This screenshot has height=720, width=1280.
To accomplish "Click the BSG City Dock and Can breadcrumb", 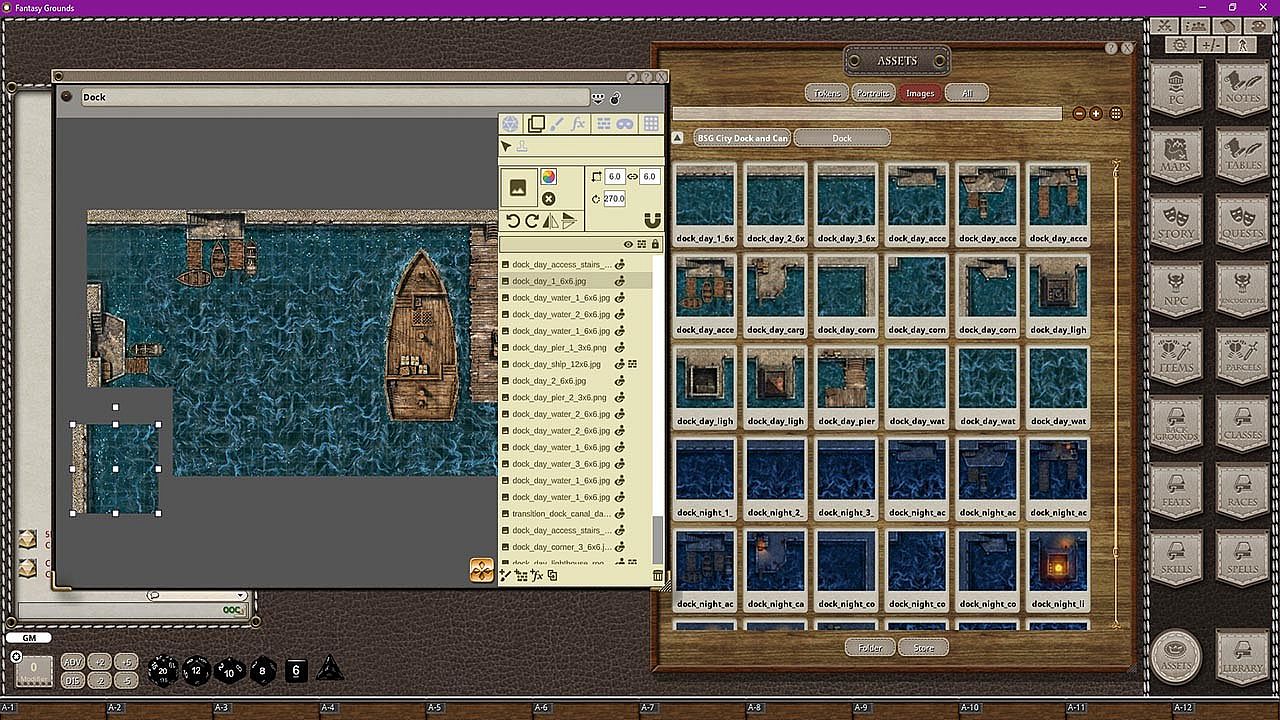I will click(742, 138).
